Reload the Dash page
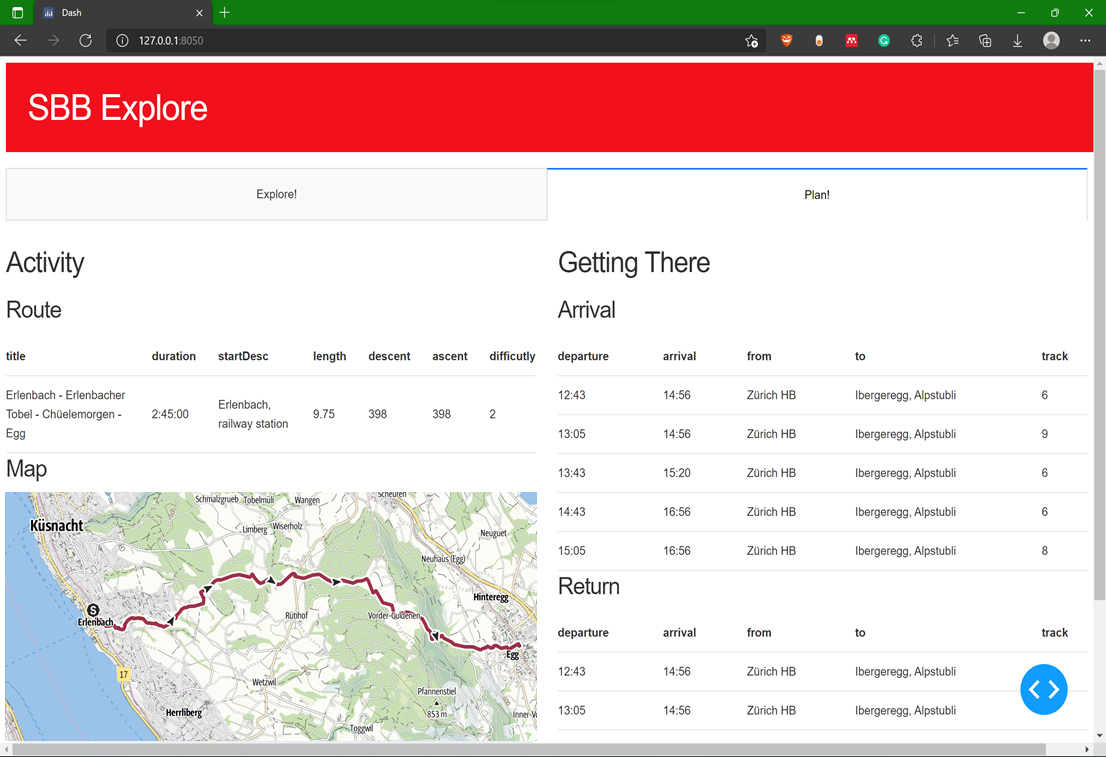The width and height of the screenshot is (1106, 757). point(85,40)
